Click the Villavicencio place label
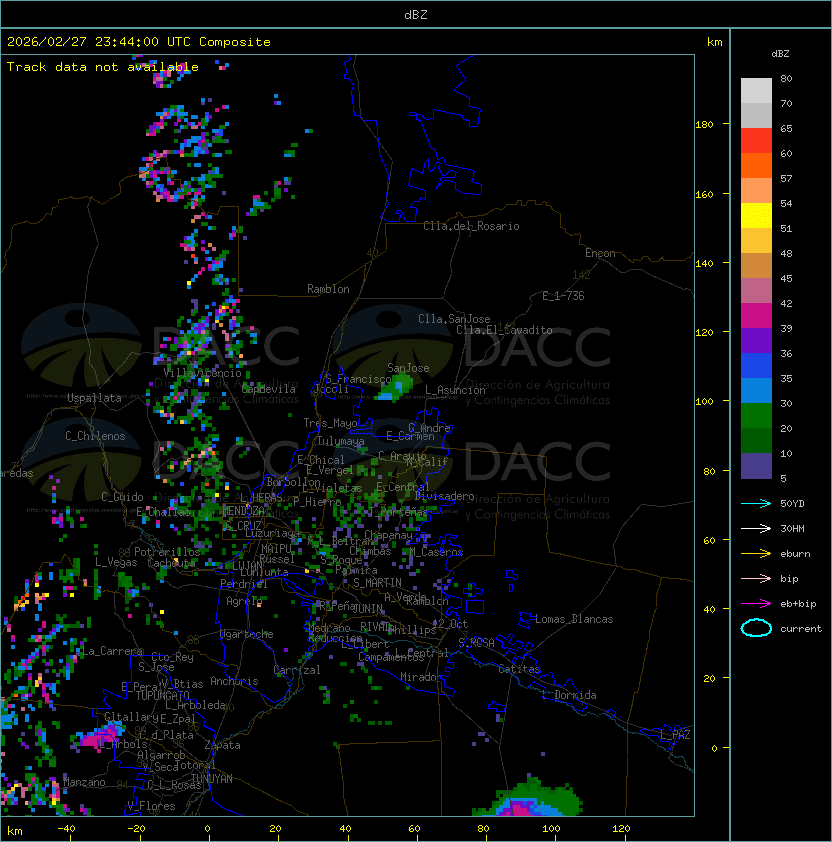Viewport: 832px width, 842px height. (202, 373)
